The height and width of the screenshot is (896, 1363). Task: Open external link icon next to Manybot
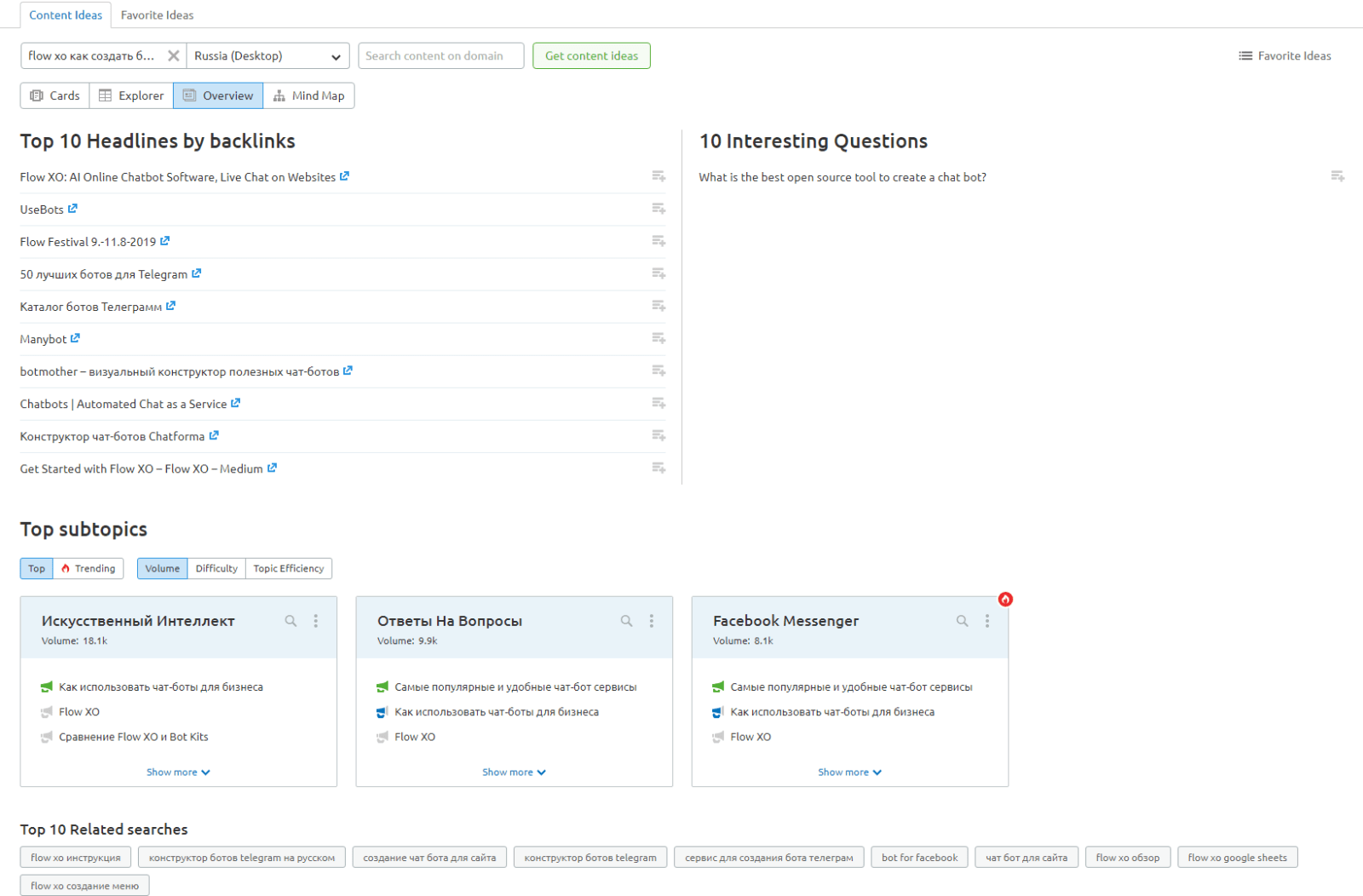(75, 338)
